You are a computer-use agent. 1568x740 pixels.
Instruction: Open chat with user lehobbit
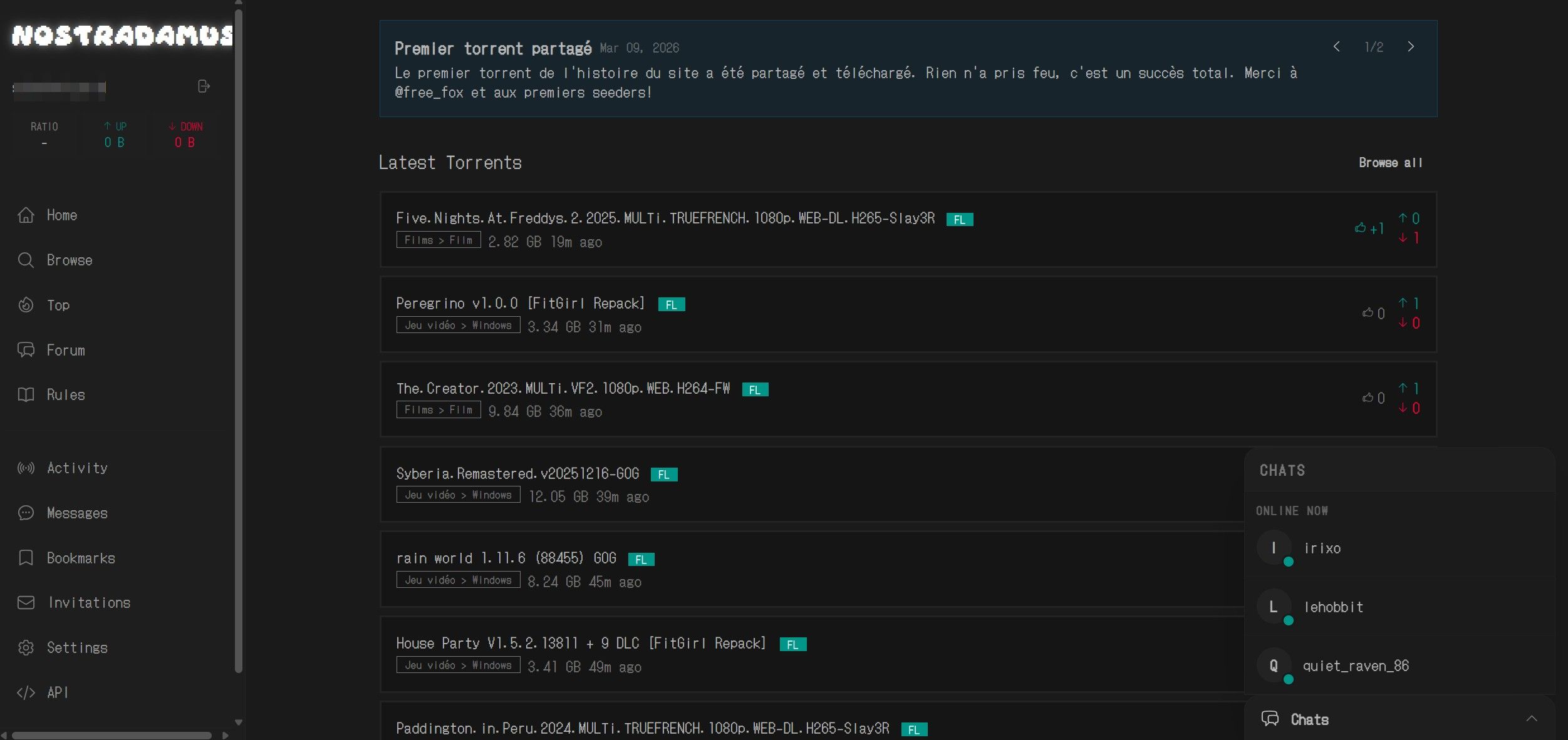pyautogui.click(x=1332, y=607)
